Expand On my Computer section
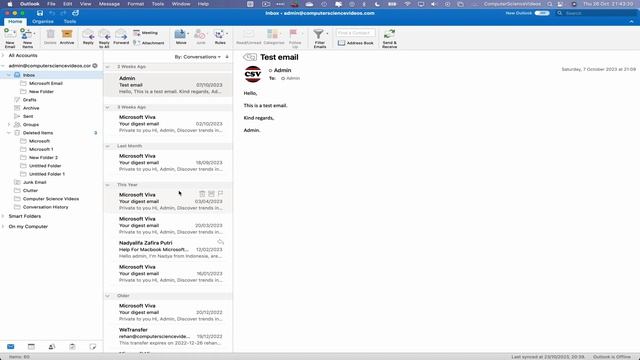This screenshot has height=360, width=640. (3, 226)
